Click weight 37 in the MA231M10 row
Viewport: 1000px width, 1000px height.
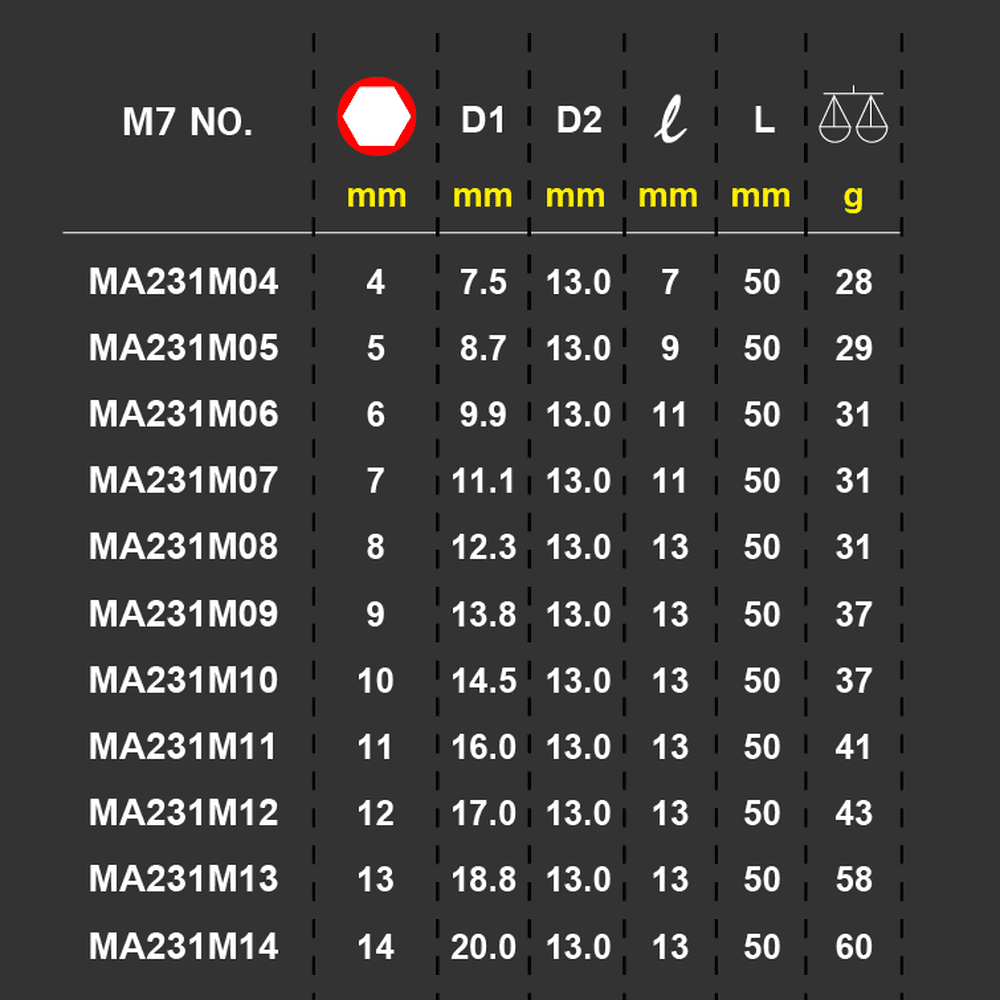click(854, 680)
